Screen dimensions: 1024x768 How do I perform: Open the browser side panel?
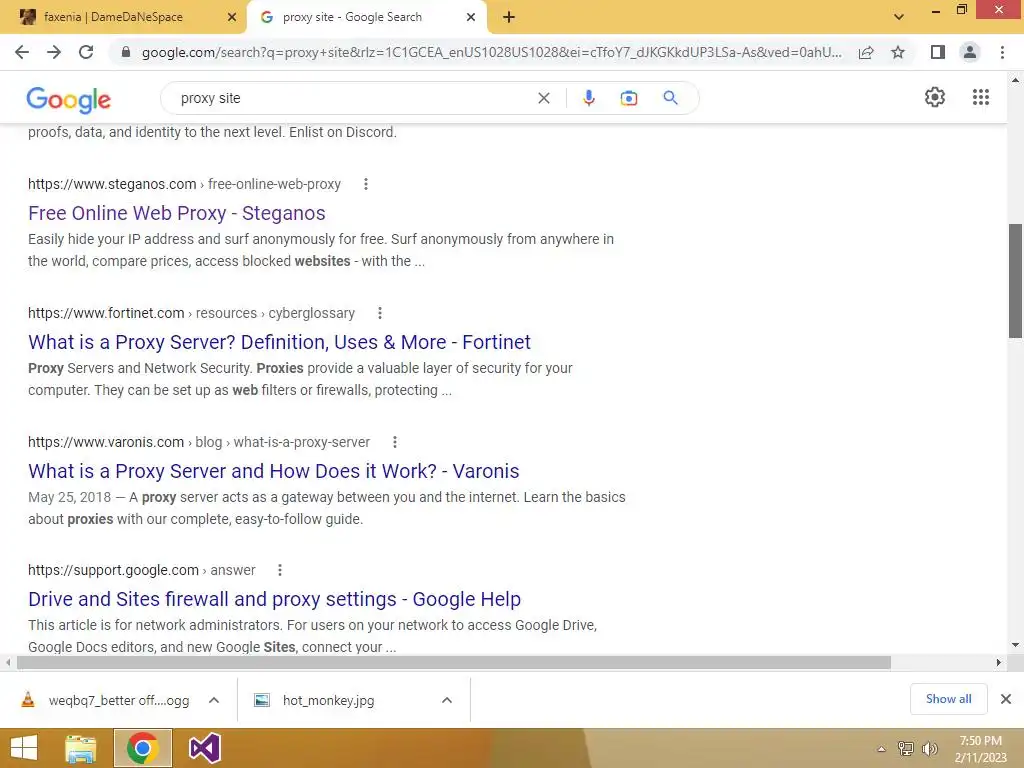tap(938, 52)
